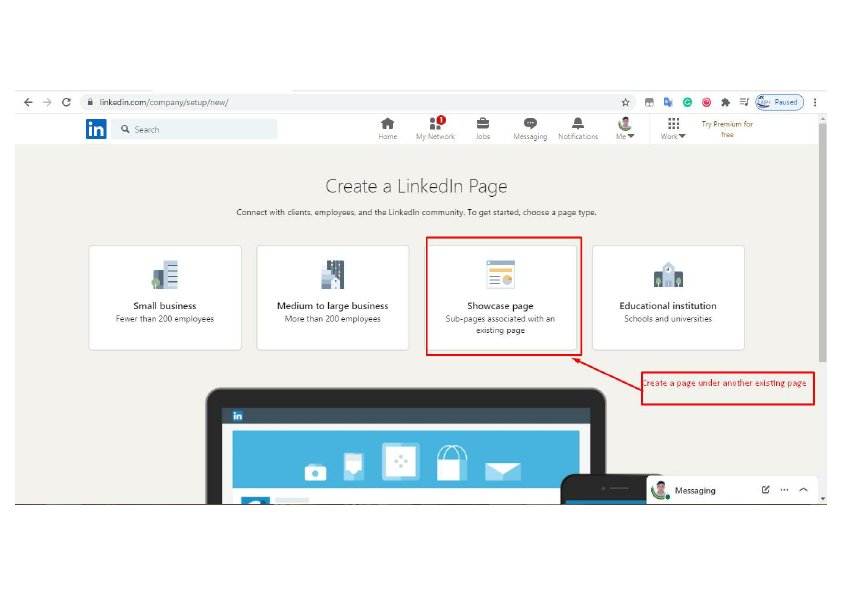842x595 pixels.
Task: Click the browser forward arrow
Action: (x=47, y=102)
